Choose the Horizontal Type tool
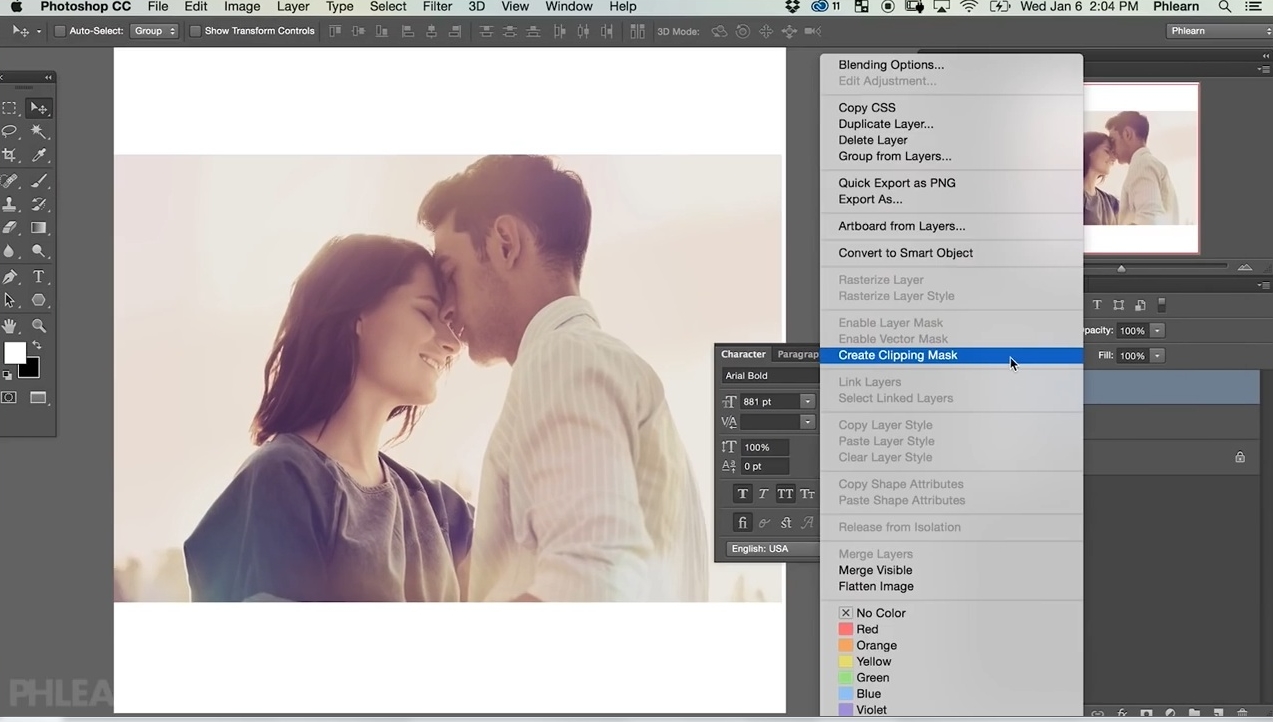The image size is (1273, 722). click(x=39, y=277)
